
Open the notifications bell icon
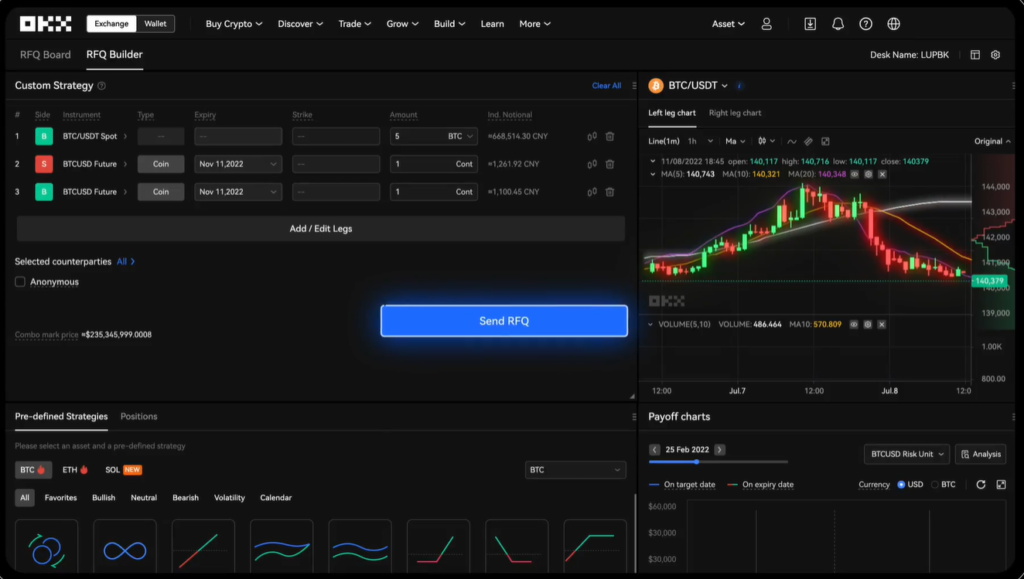point(838,24)
